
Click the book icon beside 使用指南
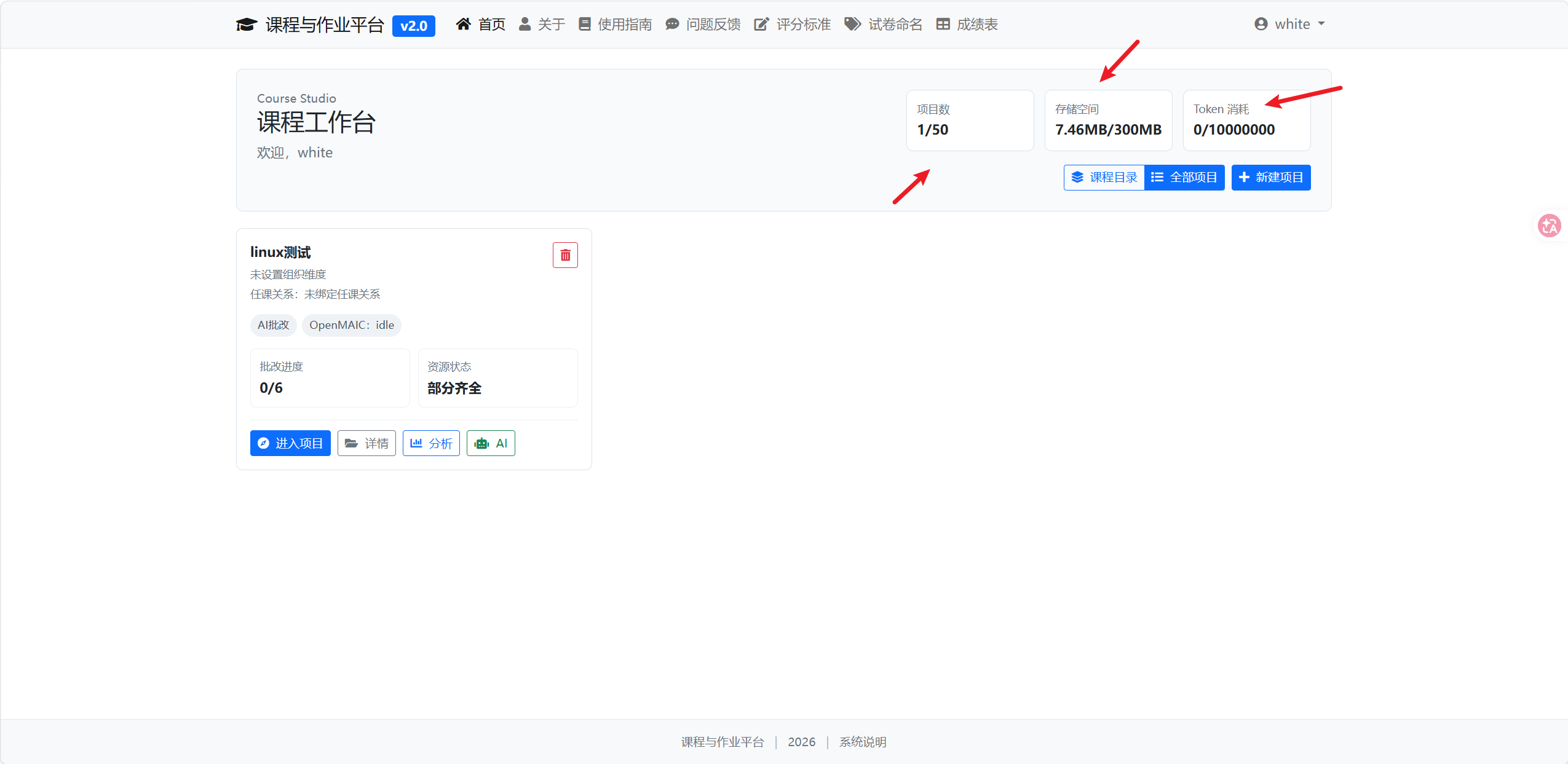click(x=585, y=24)
